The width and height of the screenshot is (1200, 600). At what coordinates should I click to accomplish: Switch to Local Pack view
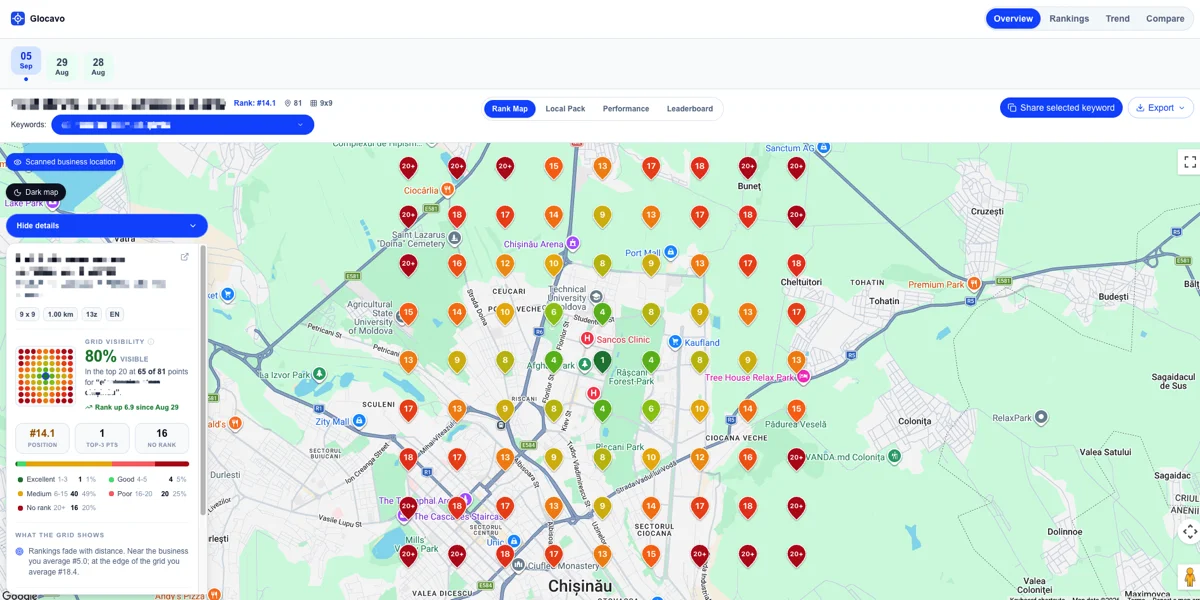[565, 109]
